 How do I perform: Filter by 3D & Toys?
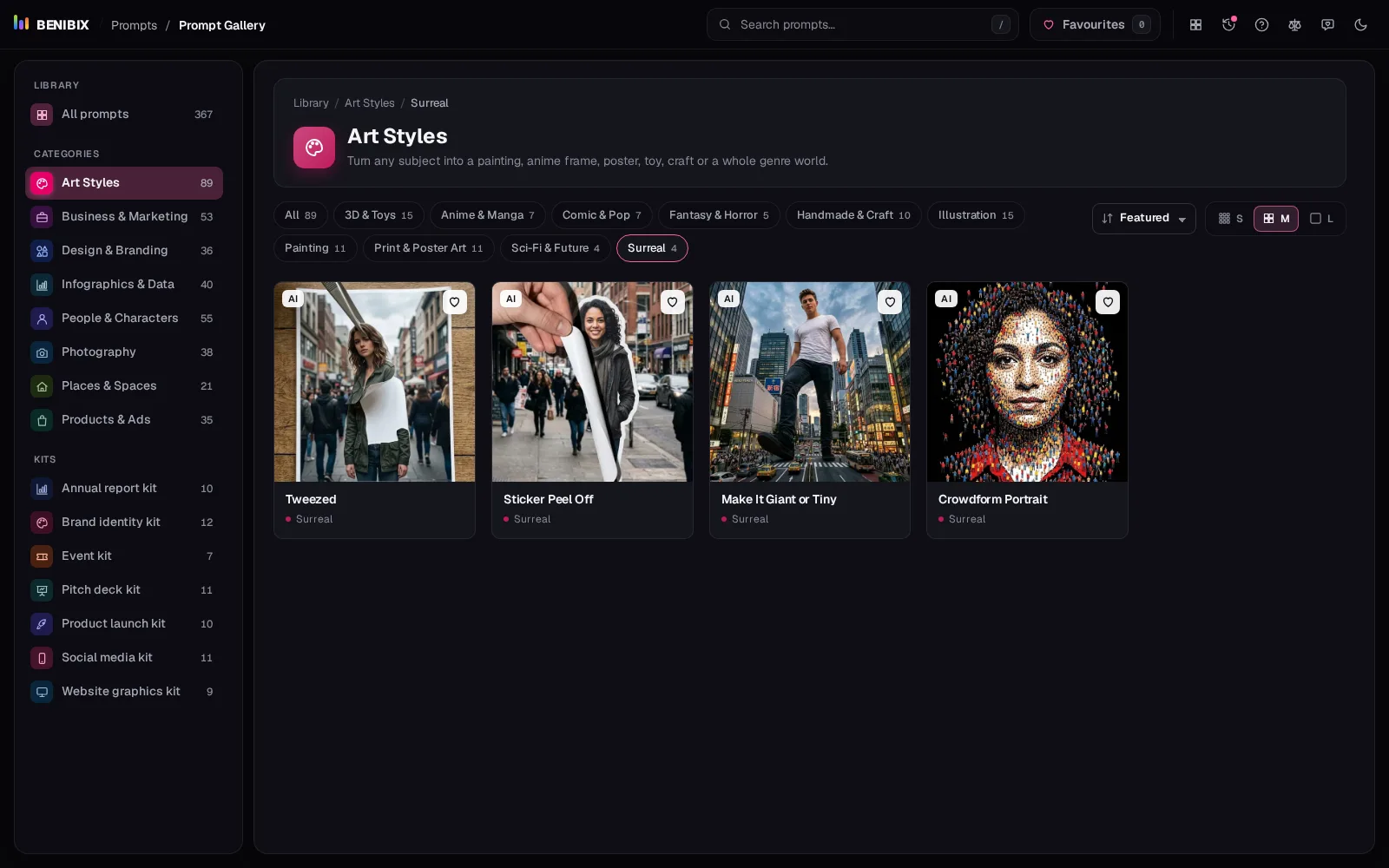click(379, 215)
